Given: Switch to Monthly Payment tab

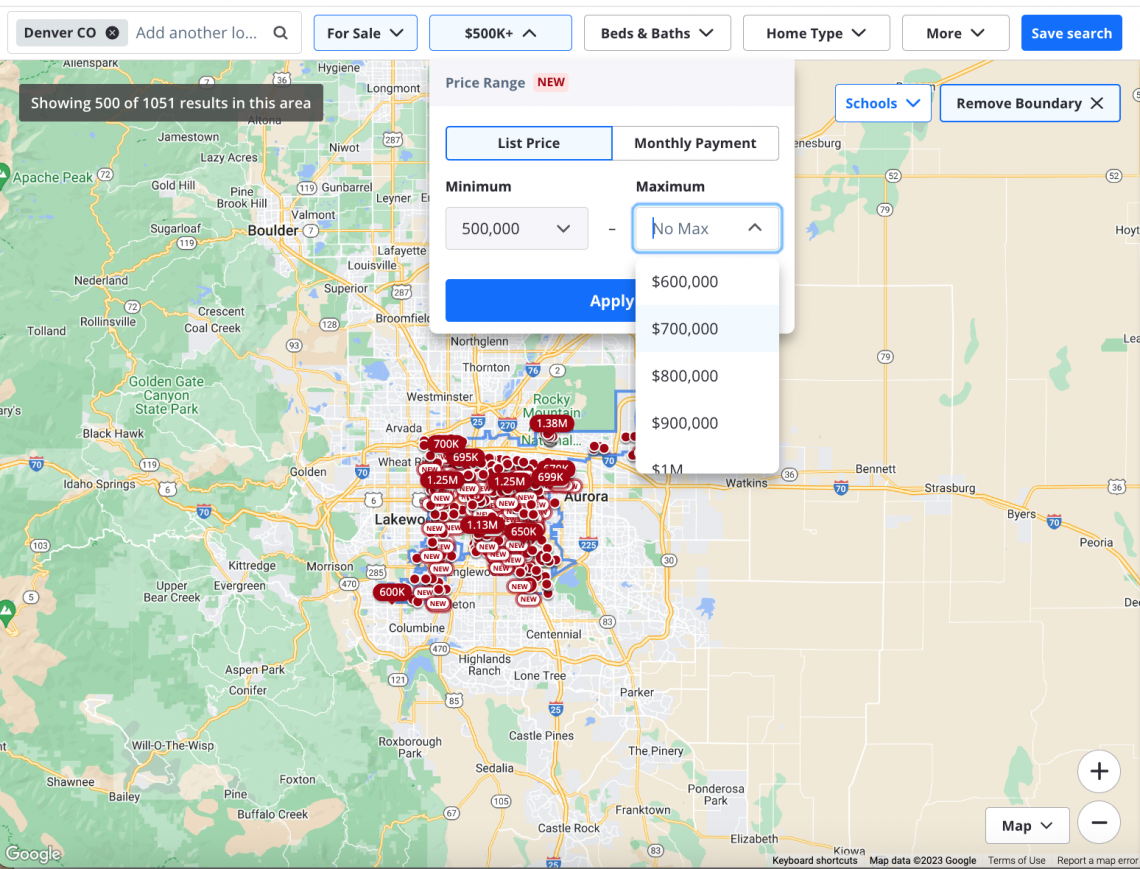Looking at the screenshot, I should 695,143.
